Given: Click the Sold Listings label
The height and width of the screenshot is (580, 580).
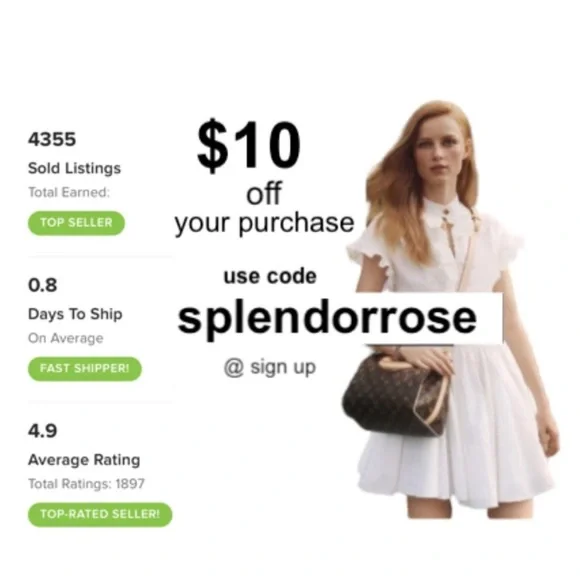Looking at the screenshot, I should coord(74,168).
